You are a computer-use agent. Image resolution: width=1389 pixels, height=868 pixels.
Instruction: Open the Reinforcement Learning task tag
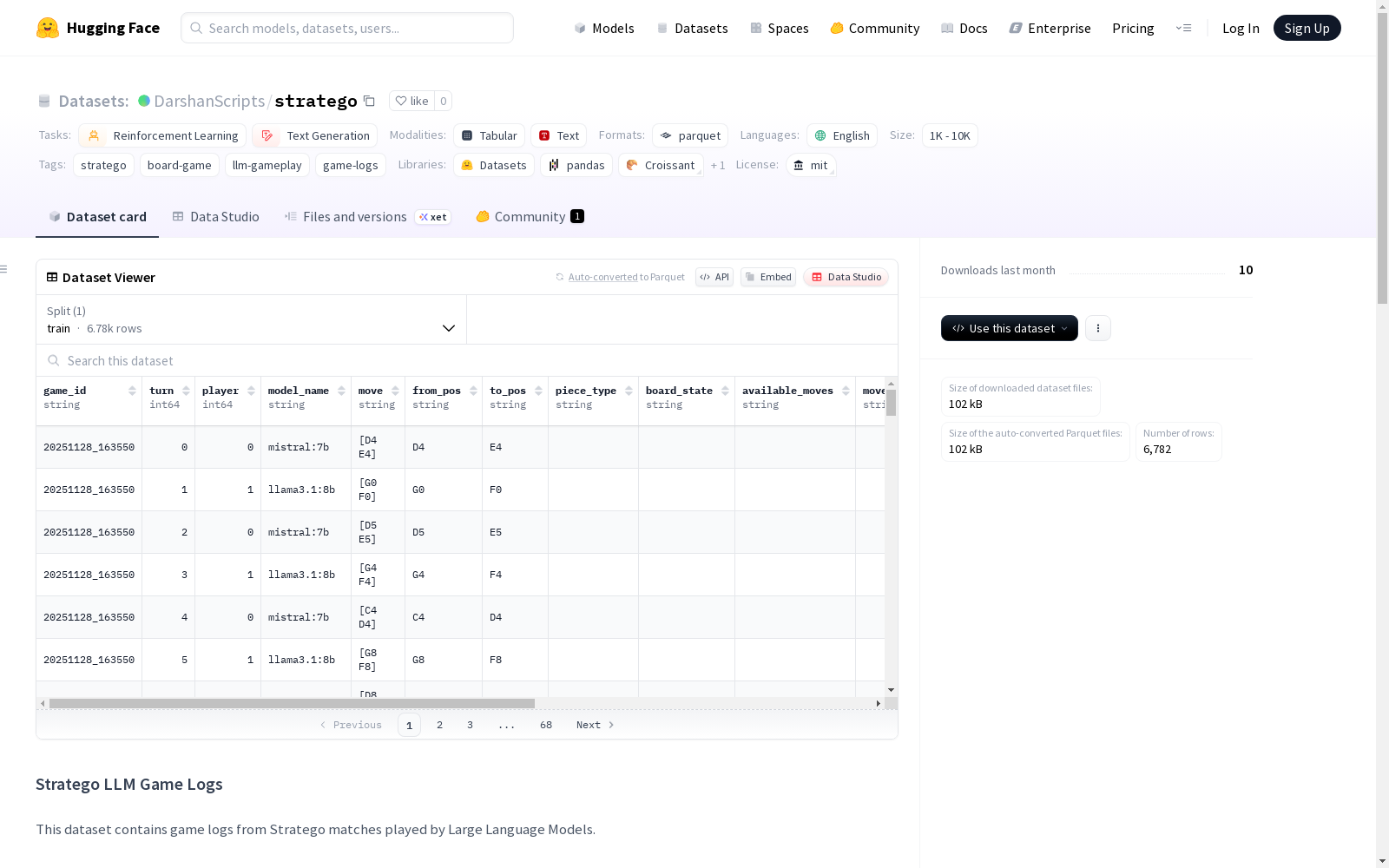[x=162, y=135]
